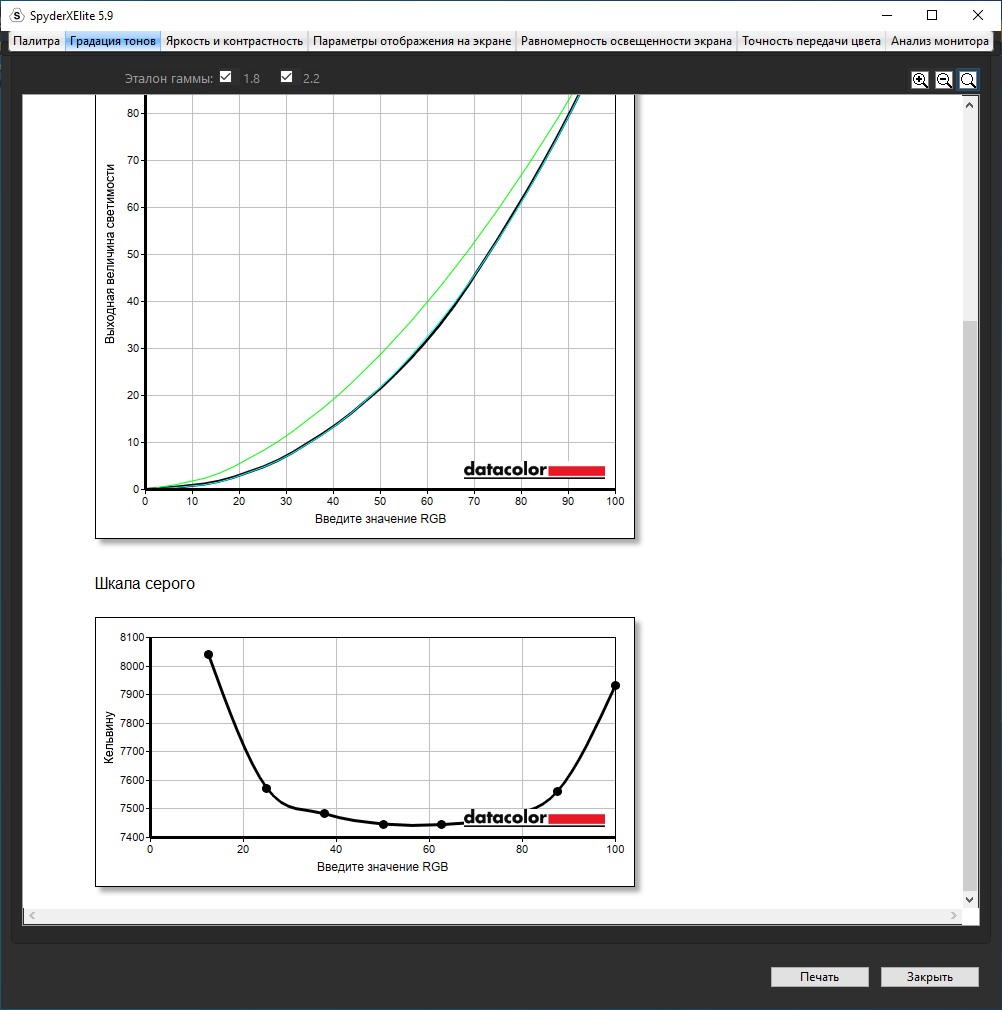The image size is (1002, 1010).
Task: Click the vertical scrollbar up arrow
Action: point(970,105)
